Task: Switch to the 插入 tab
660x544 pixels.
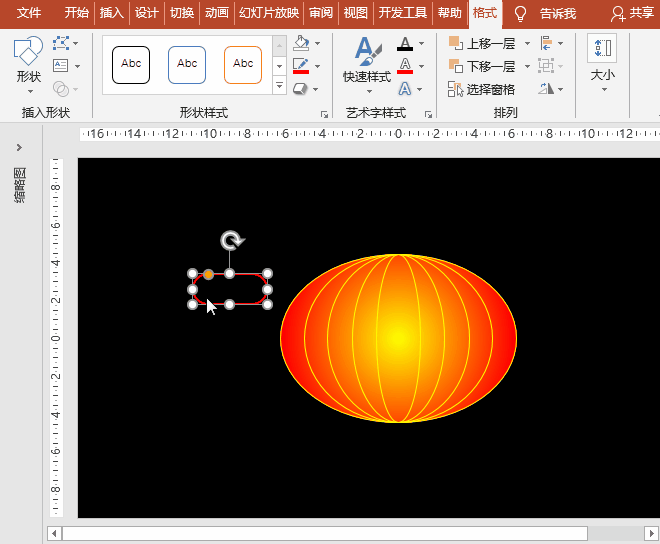Action: [x=112, y=13]
